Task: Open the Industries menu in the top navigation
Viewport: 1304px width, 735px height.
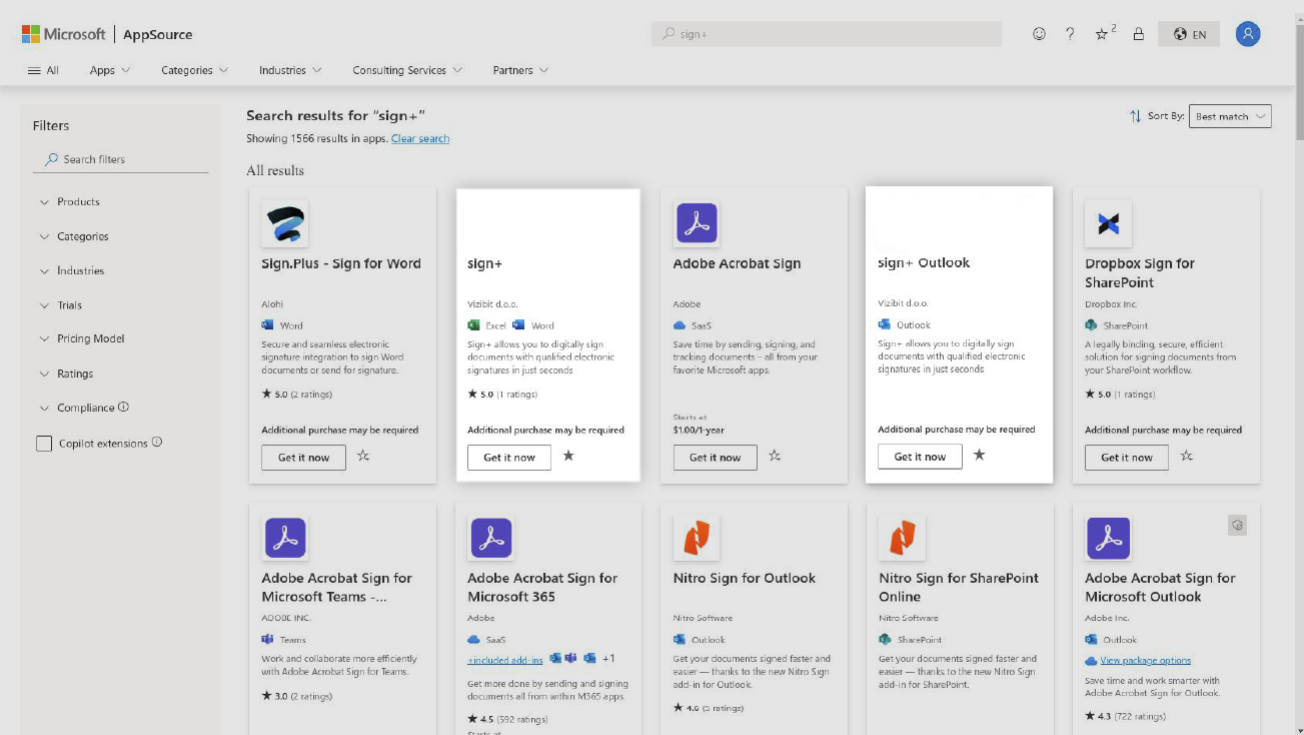Action: coord(290,70)
